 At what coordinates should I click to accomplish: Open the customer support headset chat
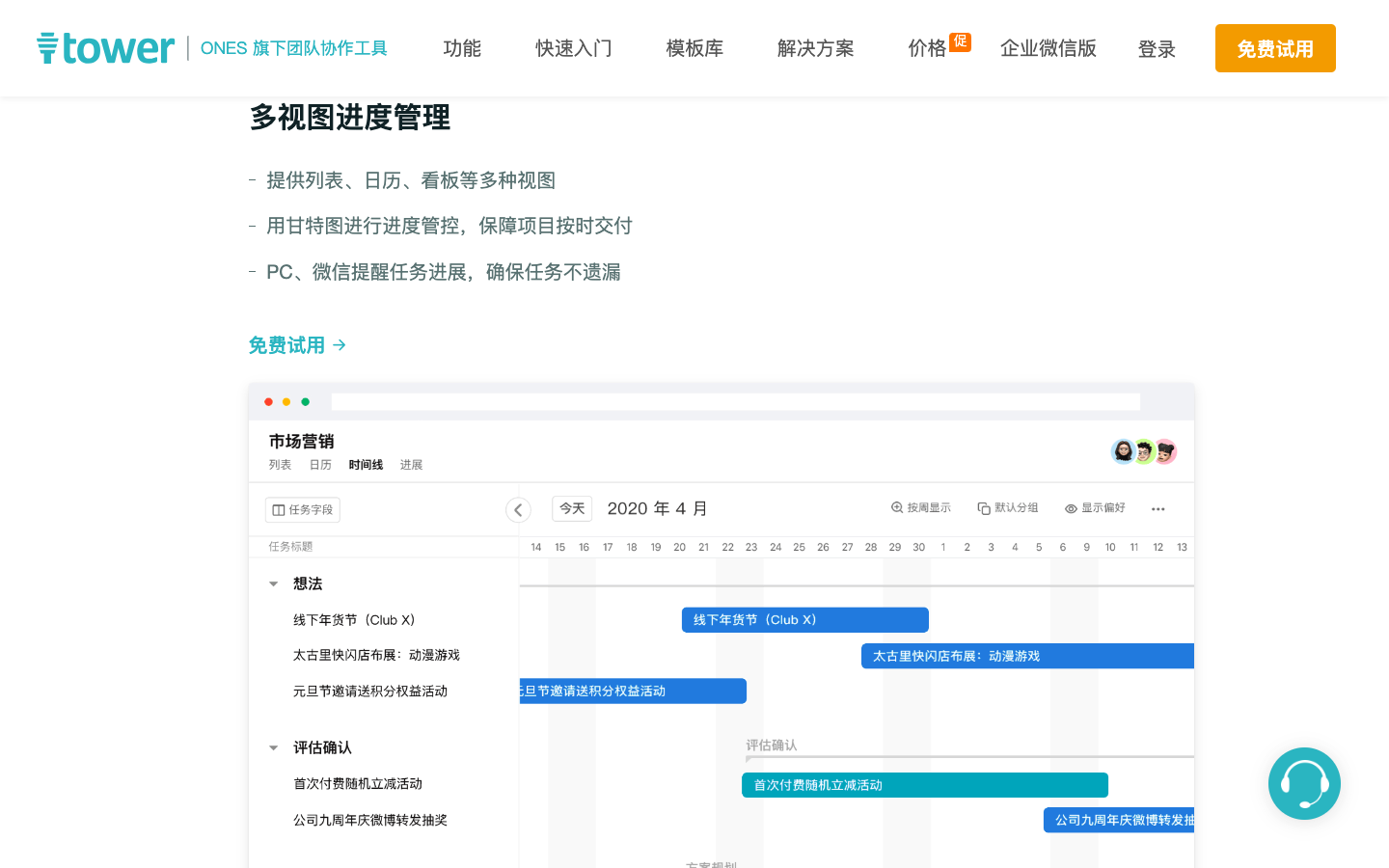1304,783
